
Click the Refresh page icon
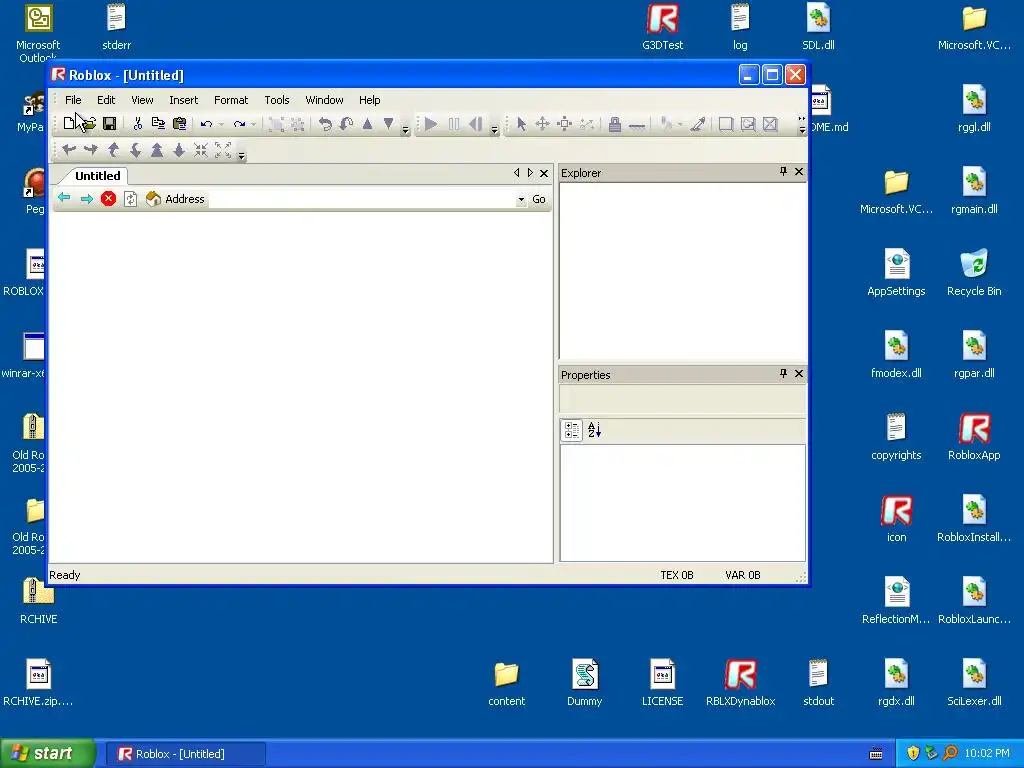(131, 199)
